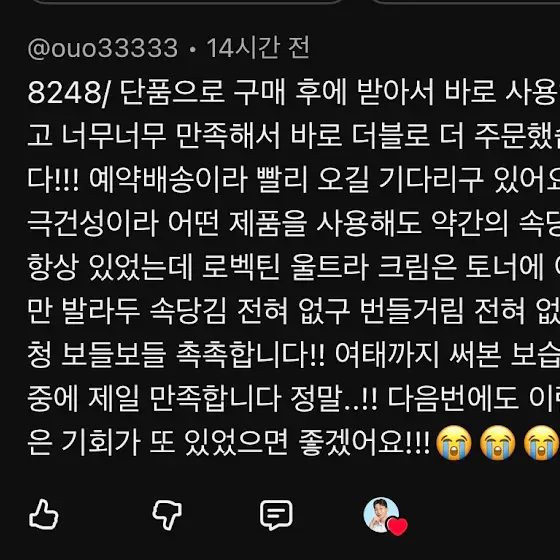Open the @ouo33333 commenter profile

[x=103, y=48]
